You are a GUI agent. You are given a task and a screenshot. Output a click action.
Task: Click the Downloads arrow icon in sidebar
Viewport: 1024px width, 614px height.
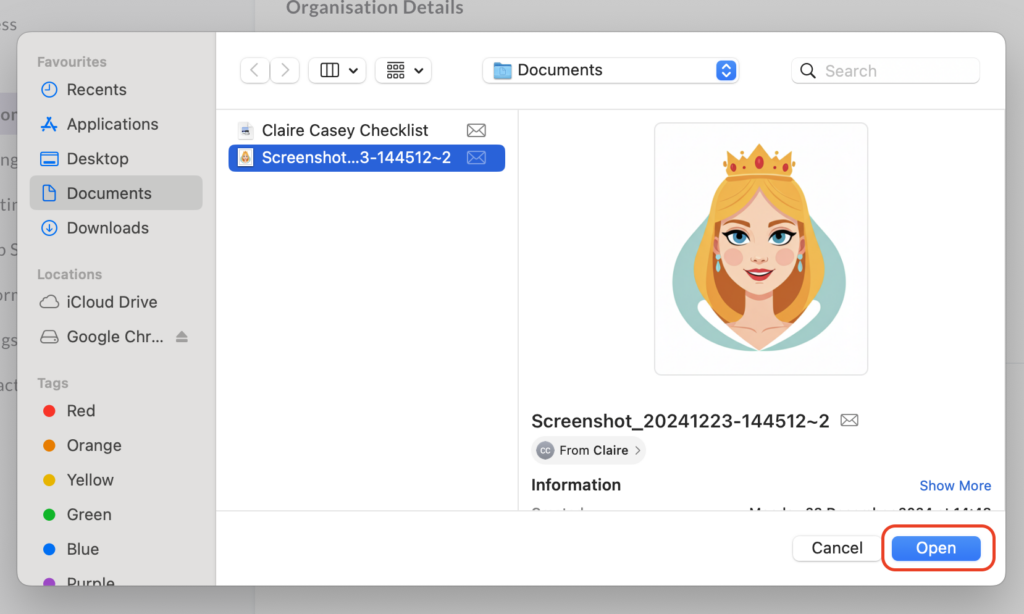(x=49, y=228)
